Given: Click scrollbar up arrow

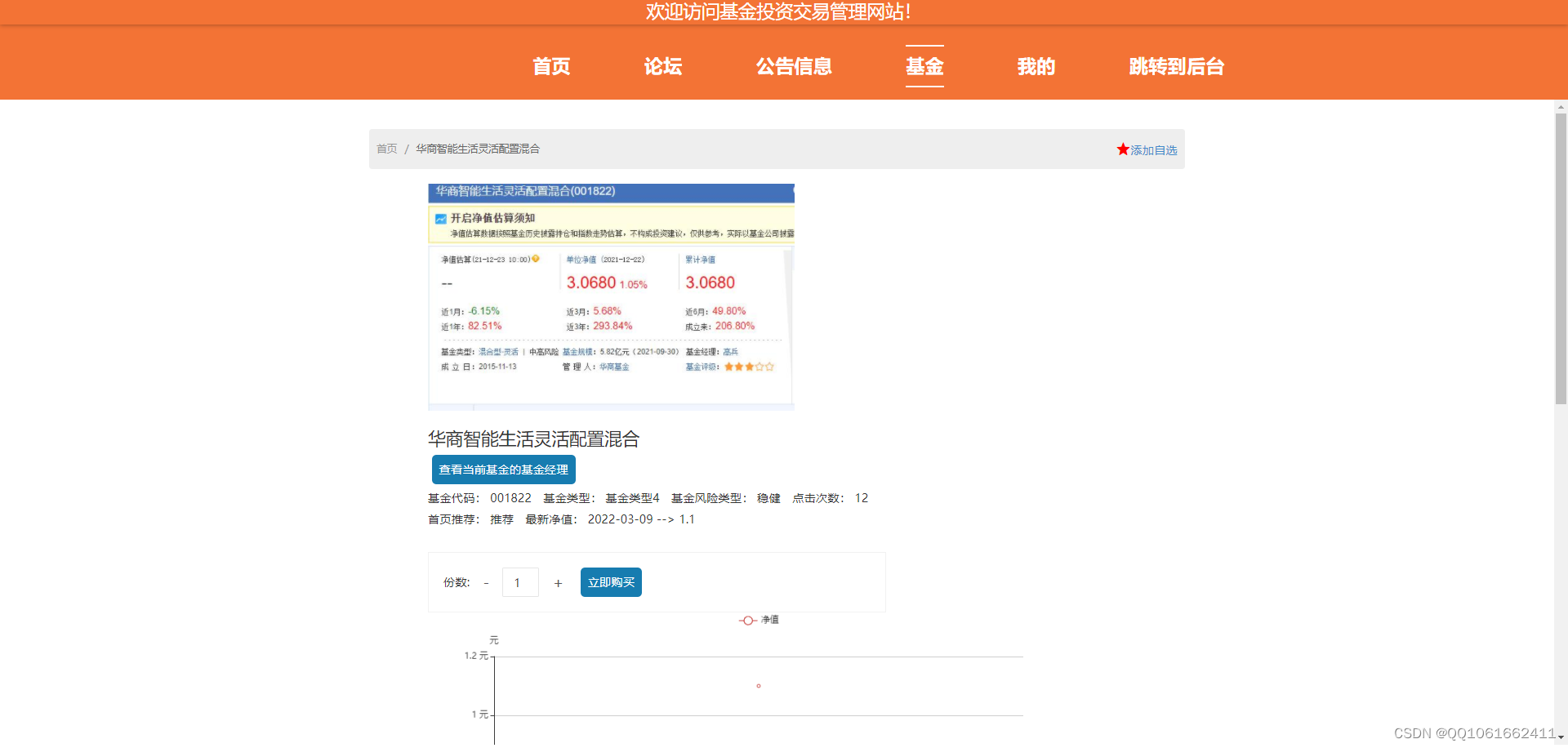Looking at the screenshot, I should pos(1561,107).
